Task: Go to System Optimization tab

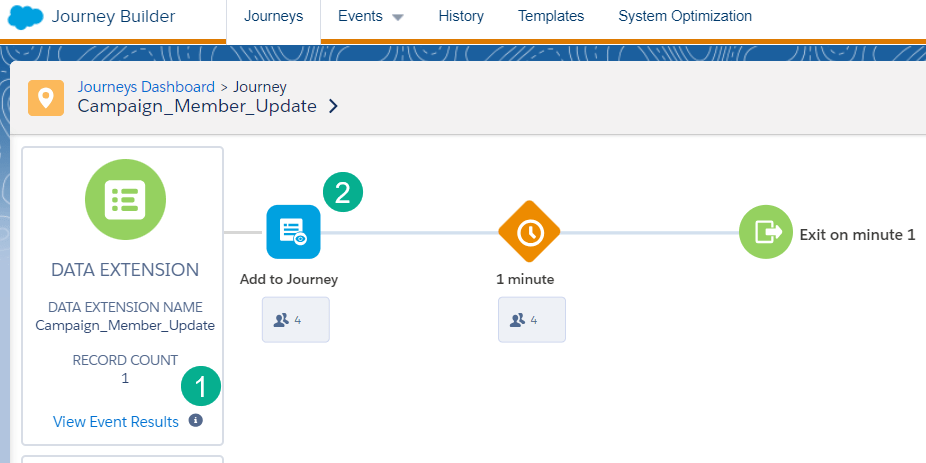Action: [685, 17]
